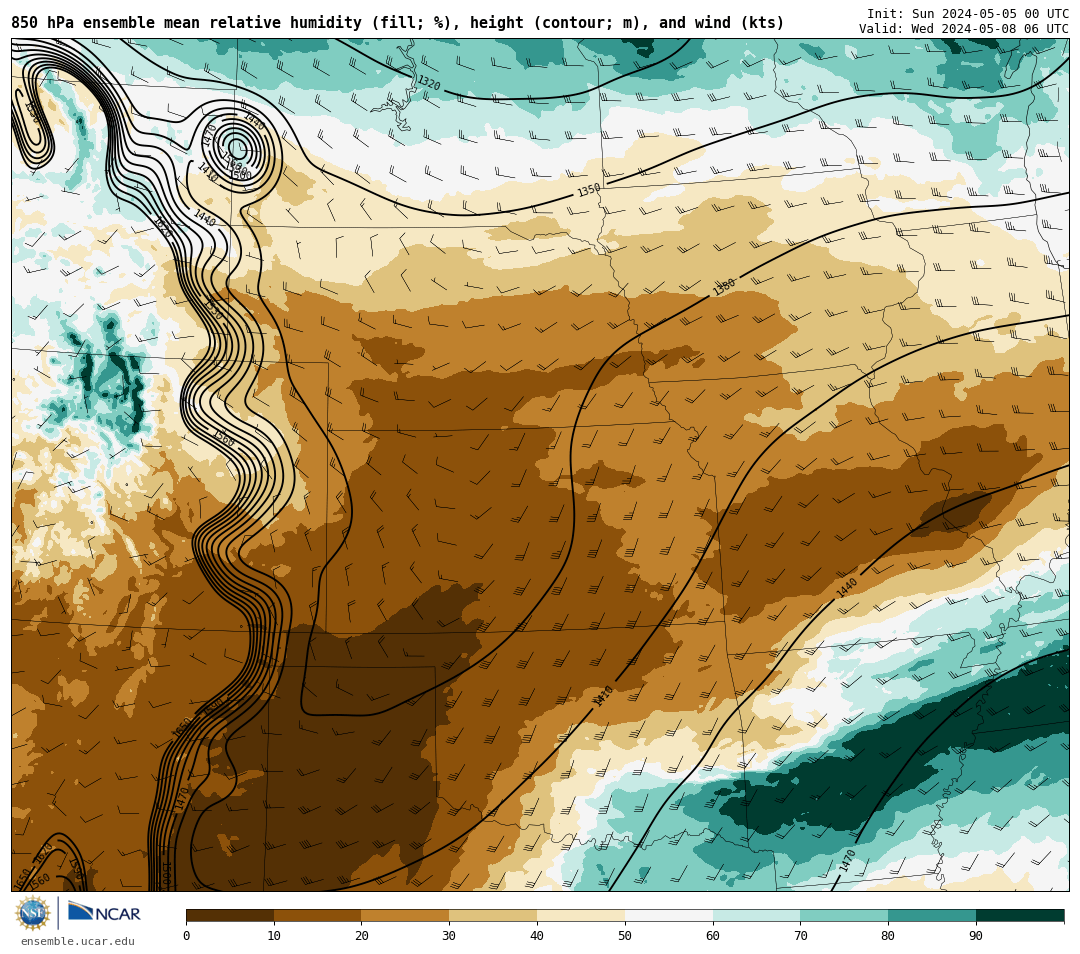Click the 1380 height contour label
Image resolution: width=1080 pixels, height=954 pixels.
point(724,286)
